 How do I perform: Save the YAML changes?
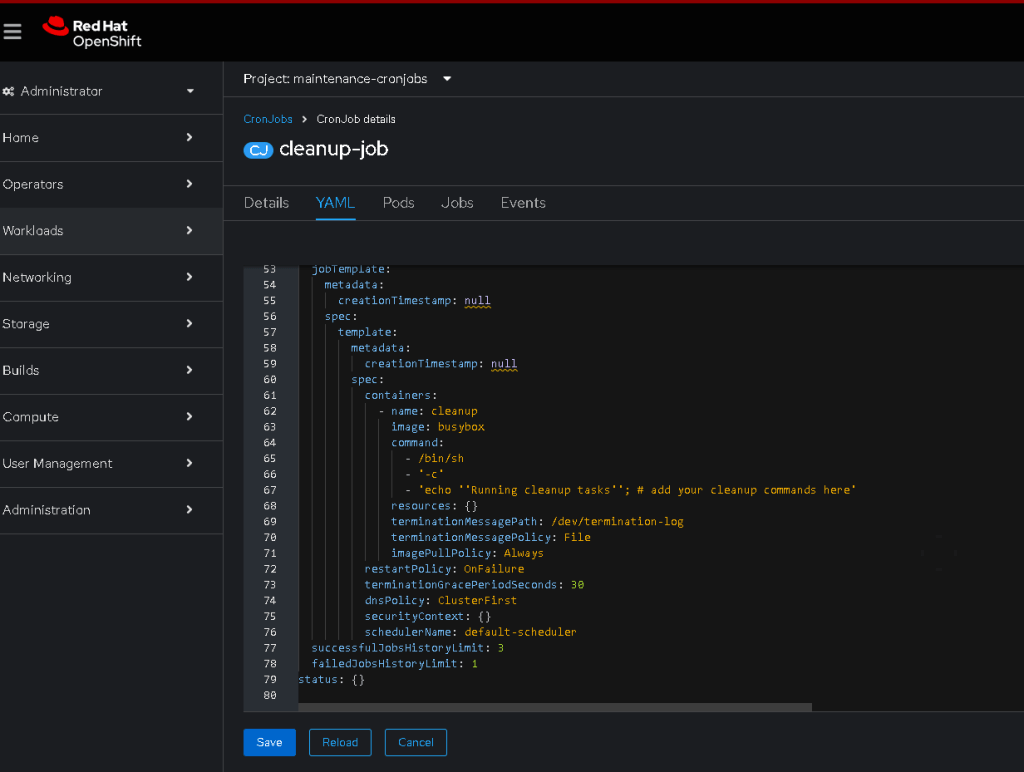tap(270, 743)
